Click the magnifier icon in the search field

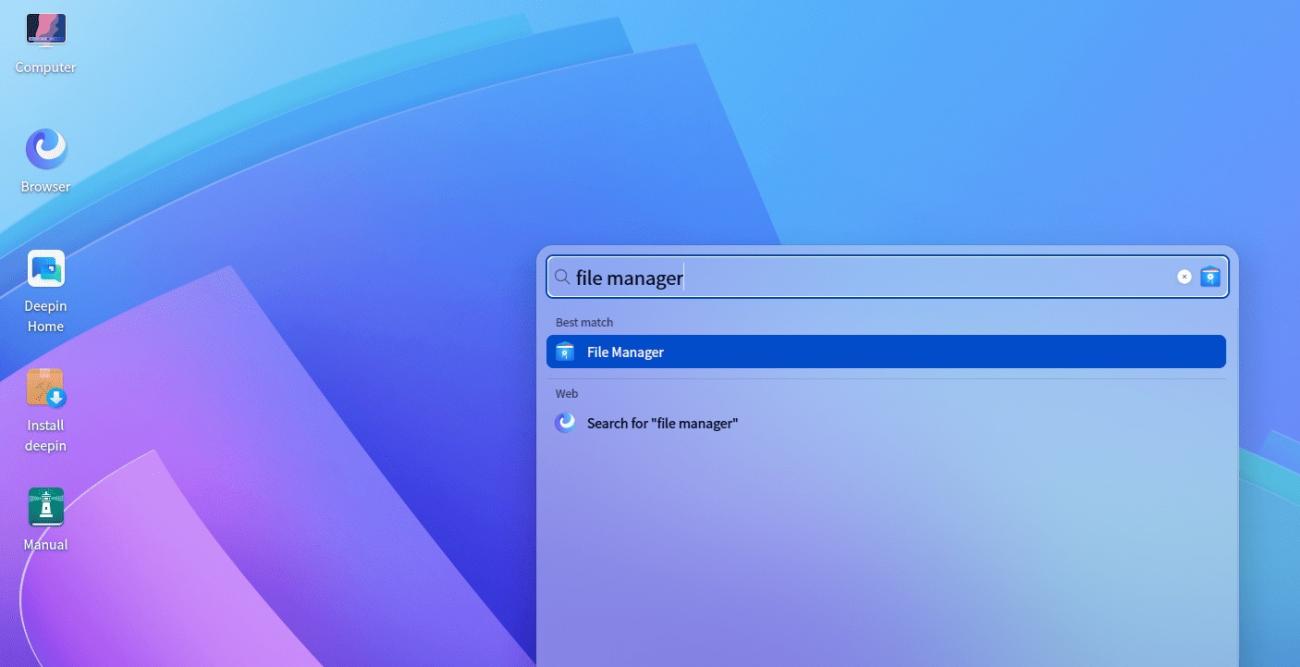point(562,277)
